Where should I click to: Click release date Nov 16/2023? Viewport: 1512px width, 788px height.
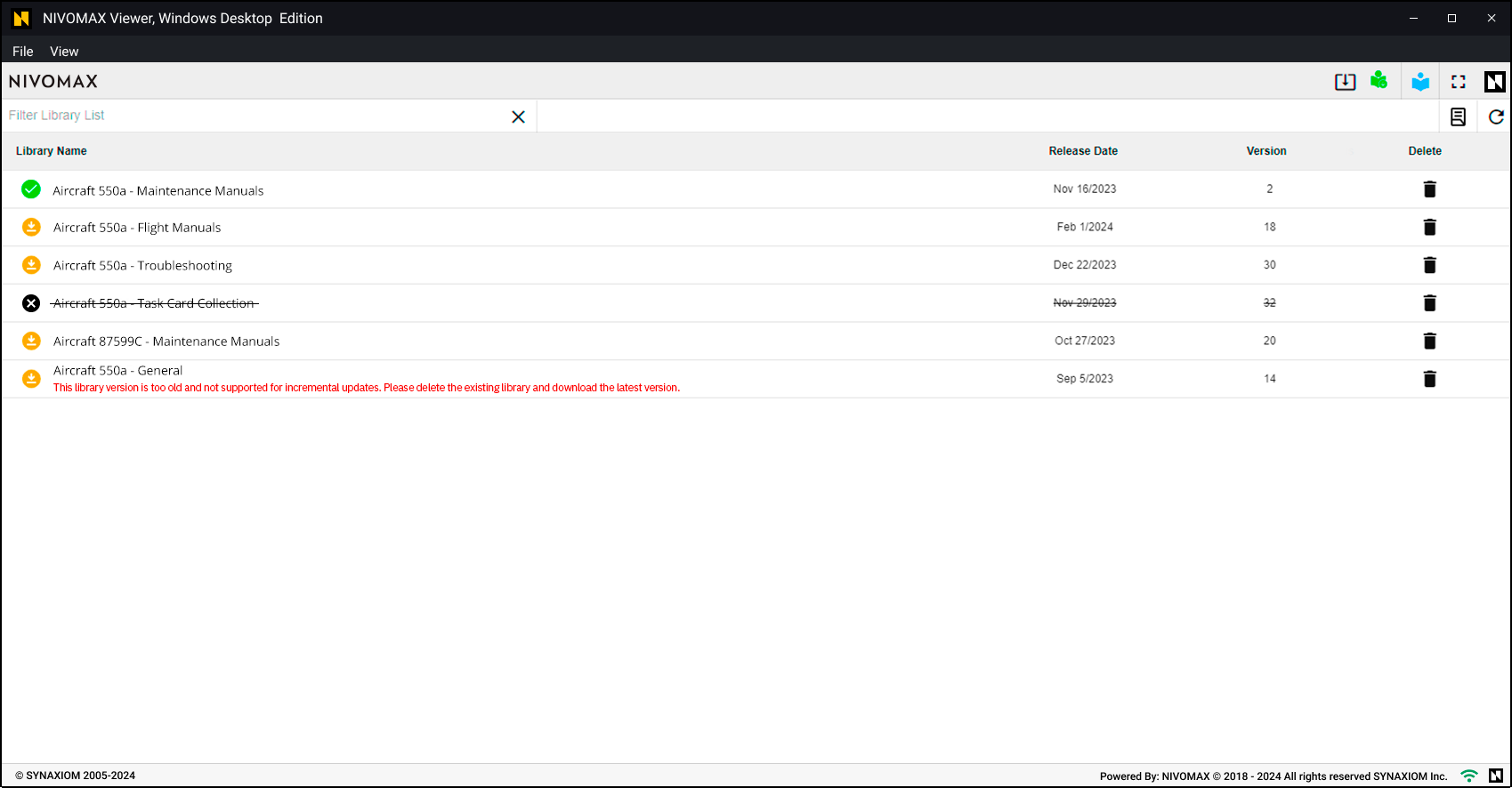click(1085, 189)
